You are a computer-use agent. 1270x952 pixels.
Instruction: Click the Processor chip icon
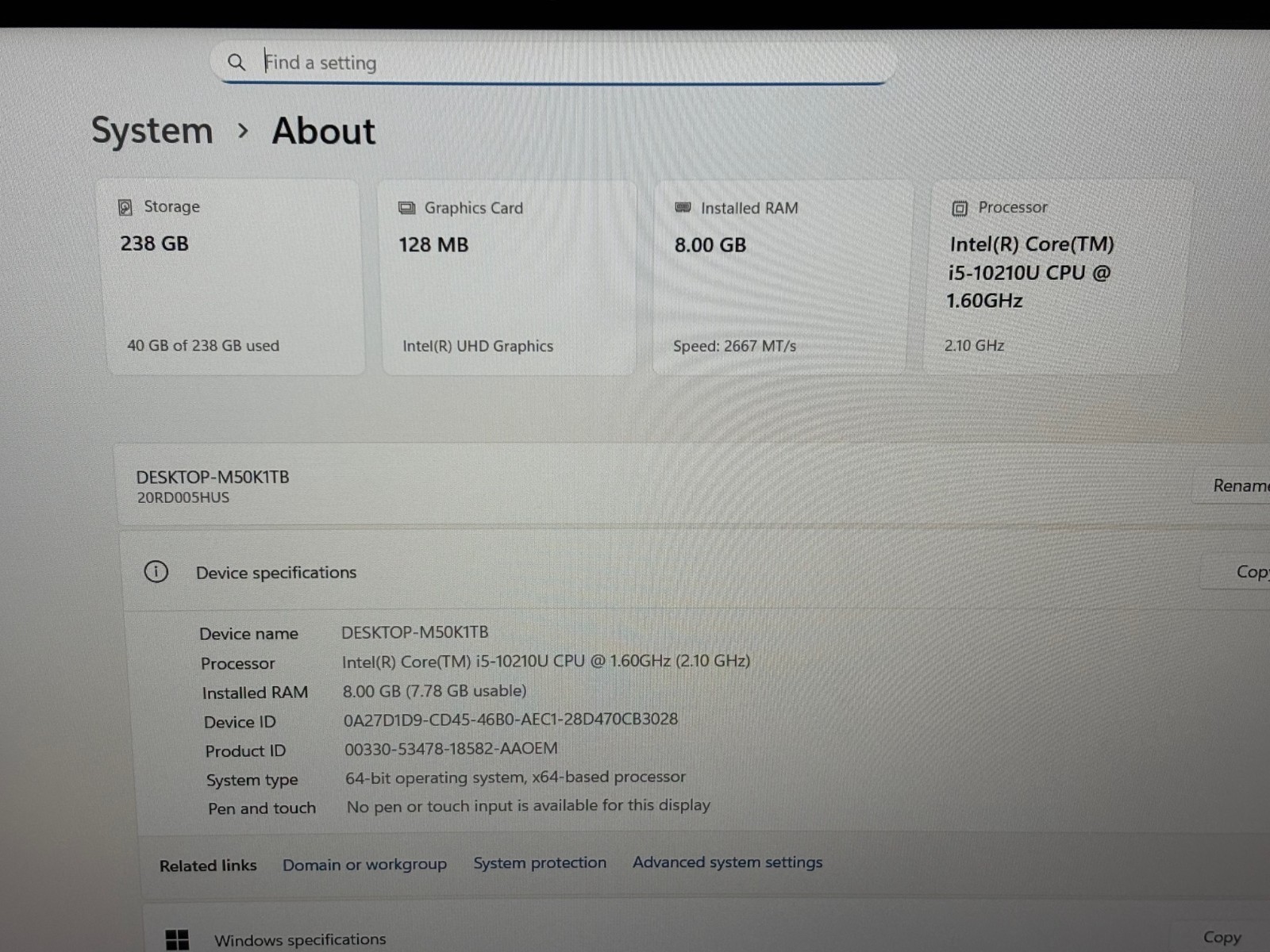[x=960, y=208]
